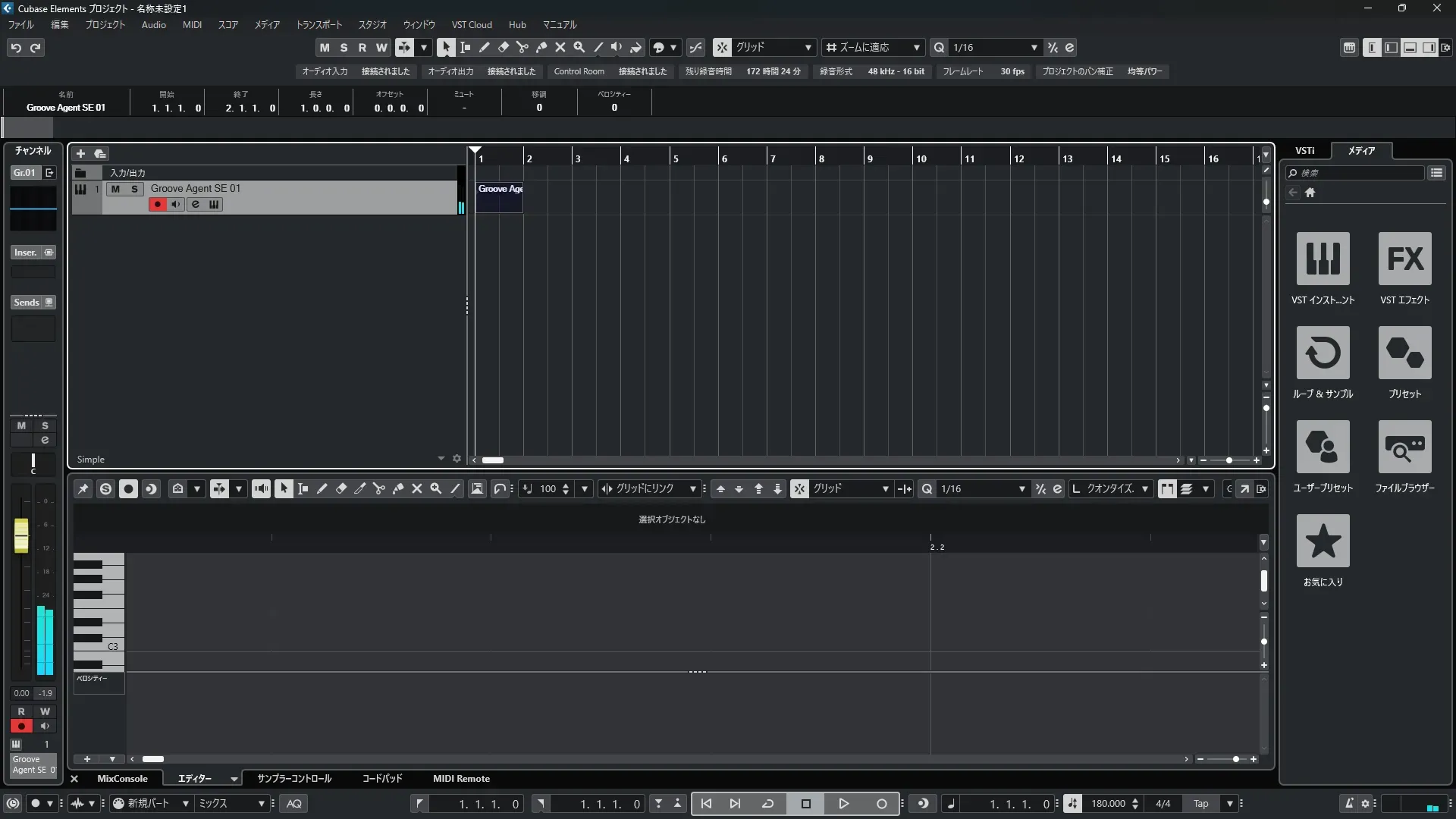Open the トランスポート menu
Screen dimensions: 1456x819
[318, 24]
